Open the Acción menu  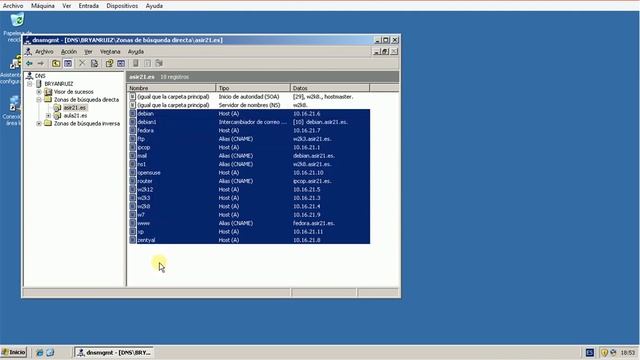pyautogui.click(x=69, y=52)
